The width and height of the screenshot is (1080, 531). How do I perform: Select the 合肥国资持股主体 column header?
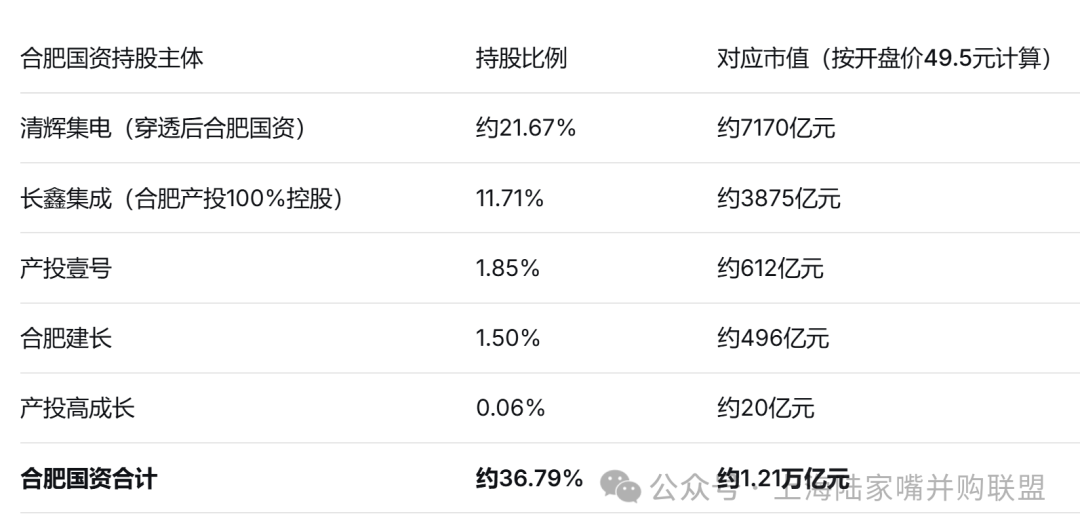pos(112,59)
